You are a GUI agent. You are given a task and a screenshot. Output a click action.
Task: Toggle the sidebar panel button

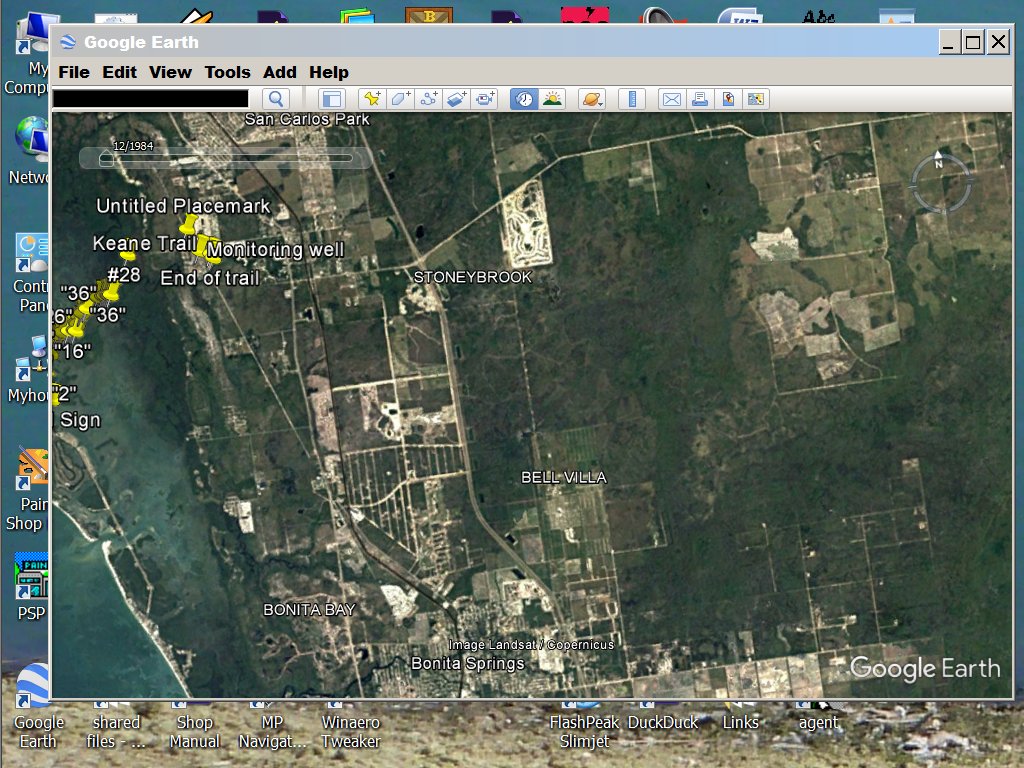point(331,98)
